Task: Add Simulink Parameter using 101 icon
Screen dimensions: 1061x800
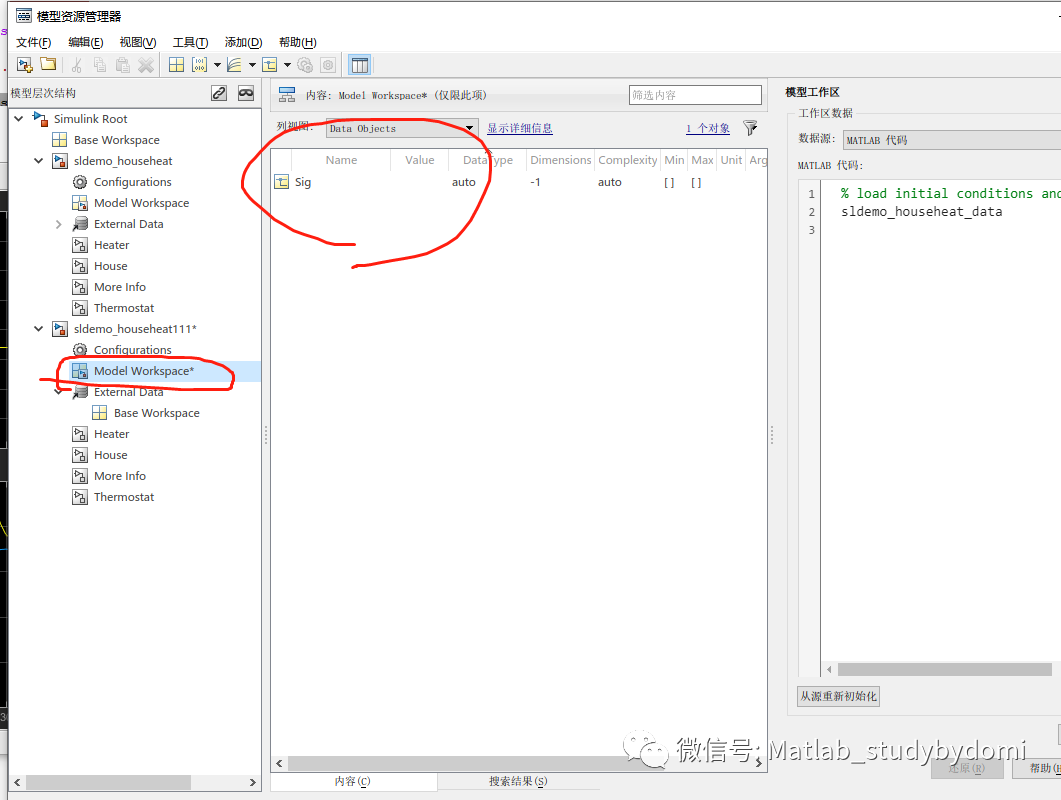Action: click(x=200, y=65)
